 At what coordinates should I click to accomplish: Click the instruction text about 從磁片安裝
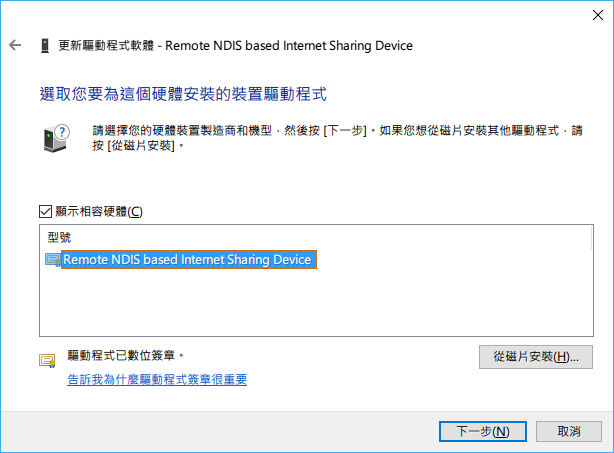(x=338, y=138)
